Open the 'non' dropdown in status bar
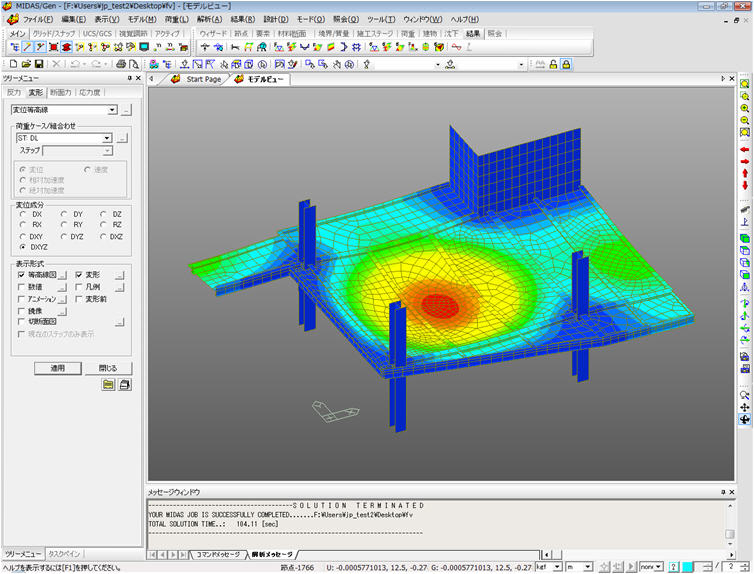This screenshot has height=574, width=754. [x=659, y=567]
